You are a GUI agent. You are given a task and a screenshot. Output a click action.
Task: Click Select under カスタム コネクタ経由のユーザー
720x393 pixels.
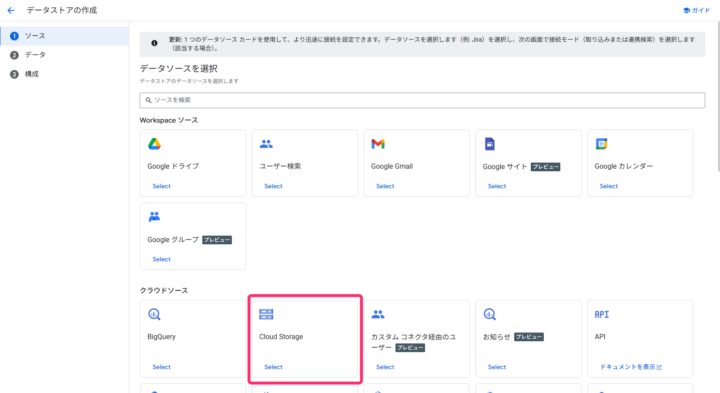click(x=385, y=367)
